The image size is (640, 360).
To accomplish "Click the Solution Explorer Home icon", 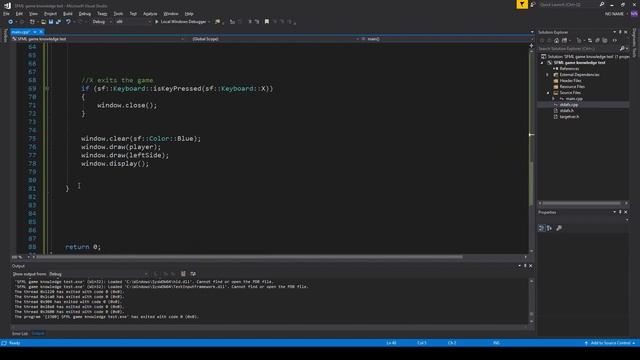I will coord(557,40).
